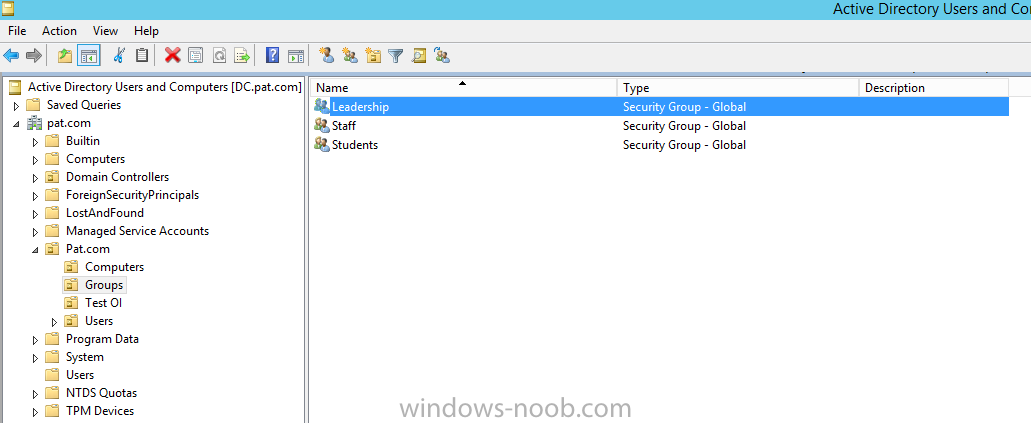Open the View menu
The height and width of the screenshot is (423, 1031).
105,31
